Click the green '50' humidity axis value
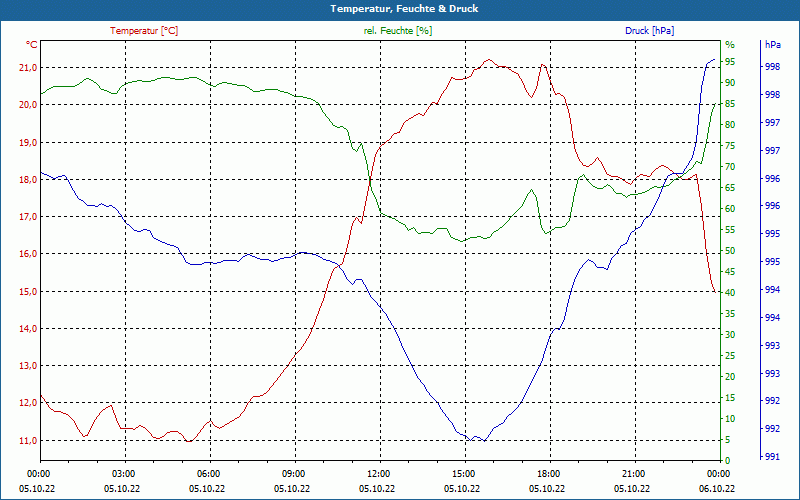Image resolution: width=800 pixels, height=500 pixels. [730, 251]
